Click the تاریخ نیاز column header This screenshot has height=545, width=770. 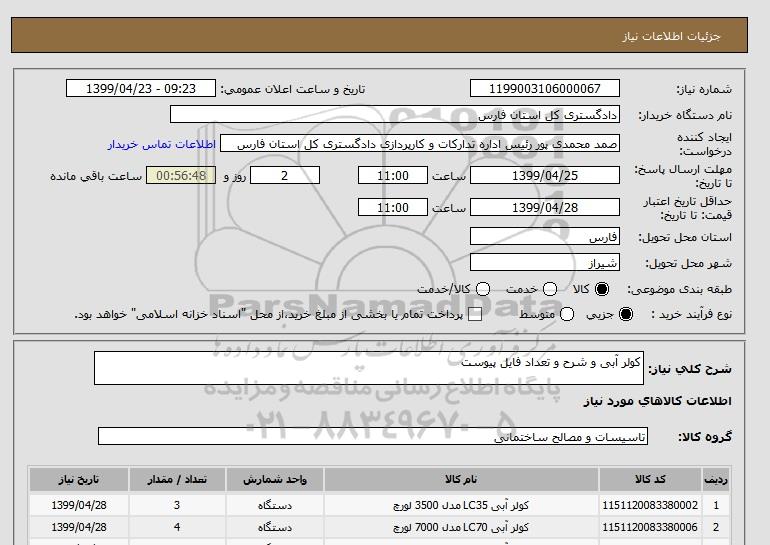(79, 480)
